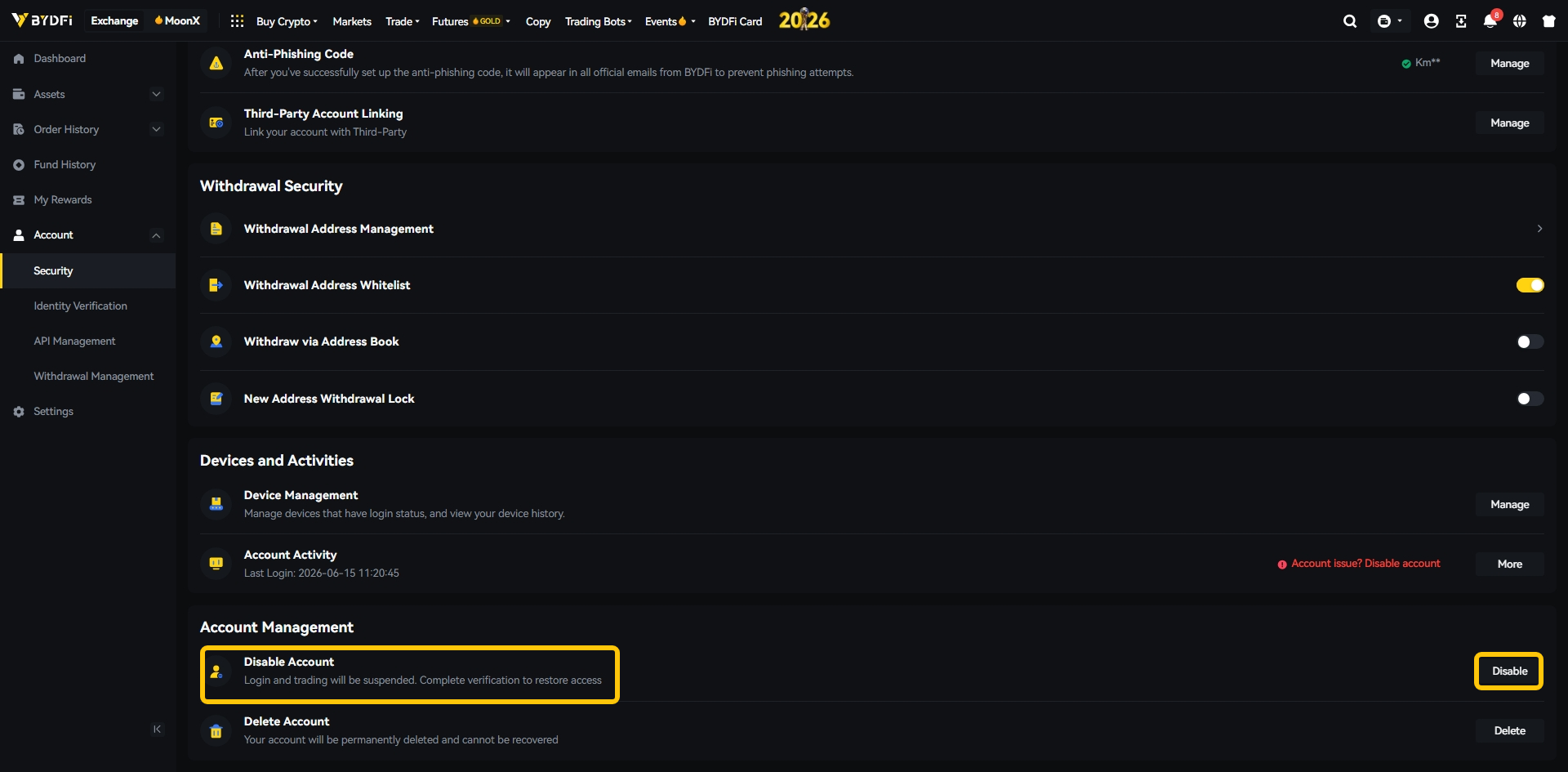Click the Account person icon in sidebar

(19, 235)
